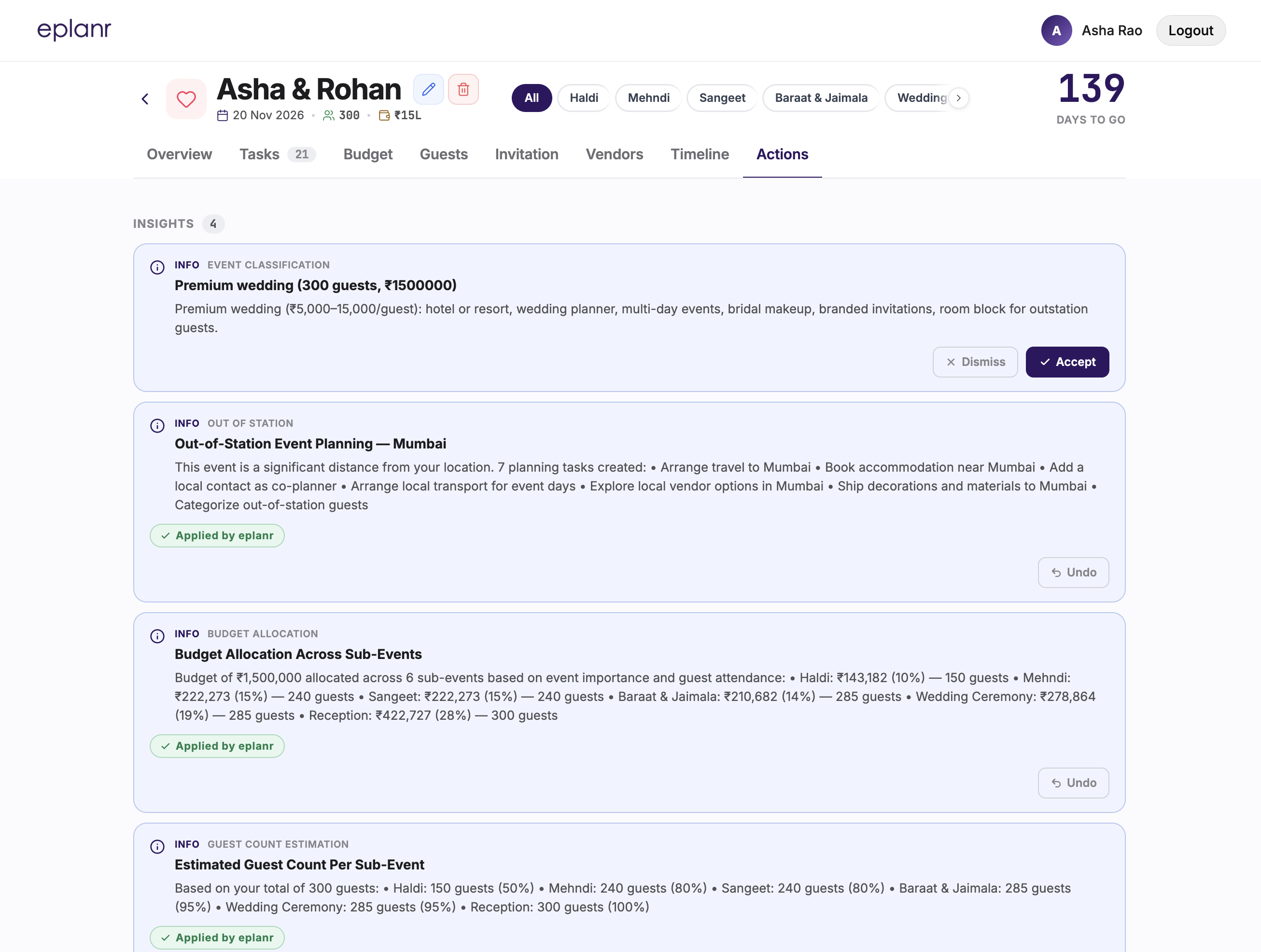Expand sub-event chips with the right arrow
Screen dimensions: 1261x952
[x=959, y=98]
